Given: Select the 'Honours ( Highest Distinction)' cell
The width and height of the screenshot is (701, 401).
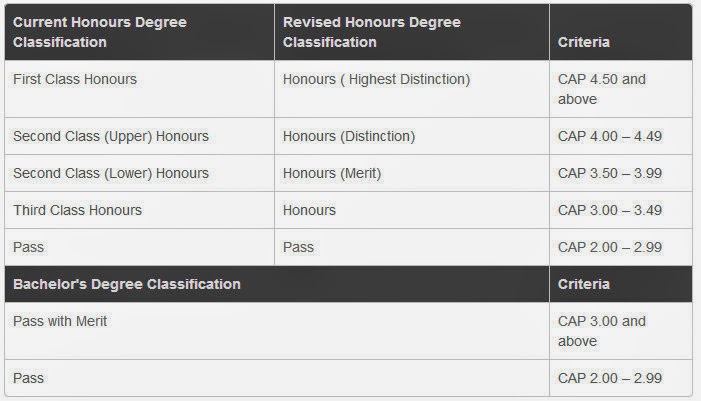Looking at the screenshot, I should (376, 79).
